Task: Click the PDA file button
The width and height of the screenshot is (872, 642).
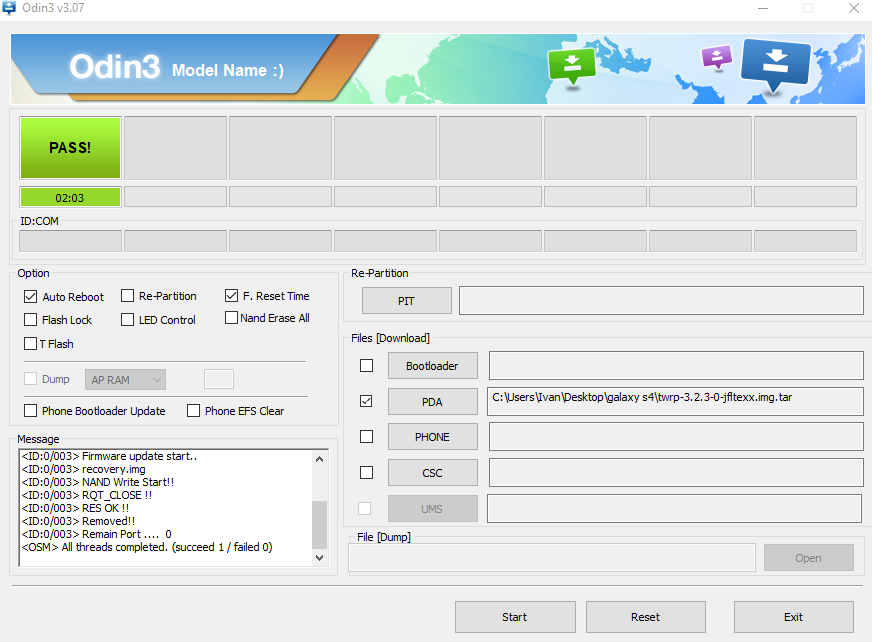Action: coord(433,402)
